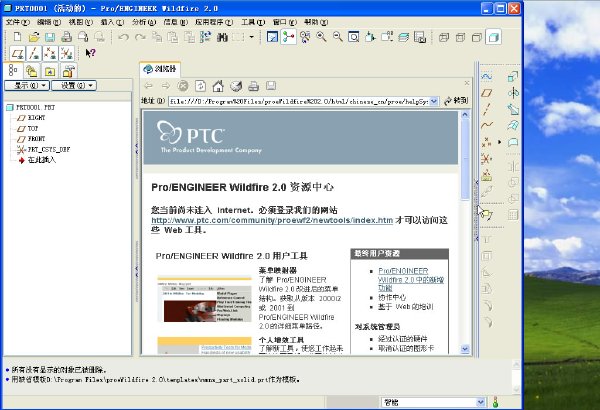Undo the last action
This screenshot has height=410, width=600.
click(x=123, y=37)
